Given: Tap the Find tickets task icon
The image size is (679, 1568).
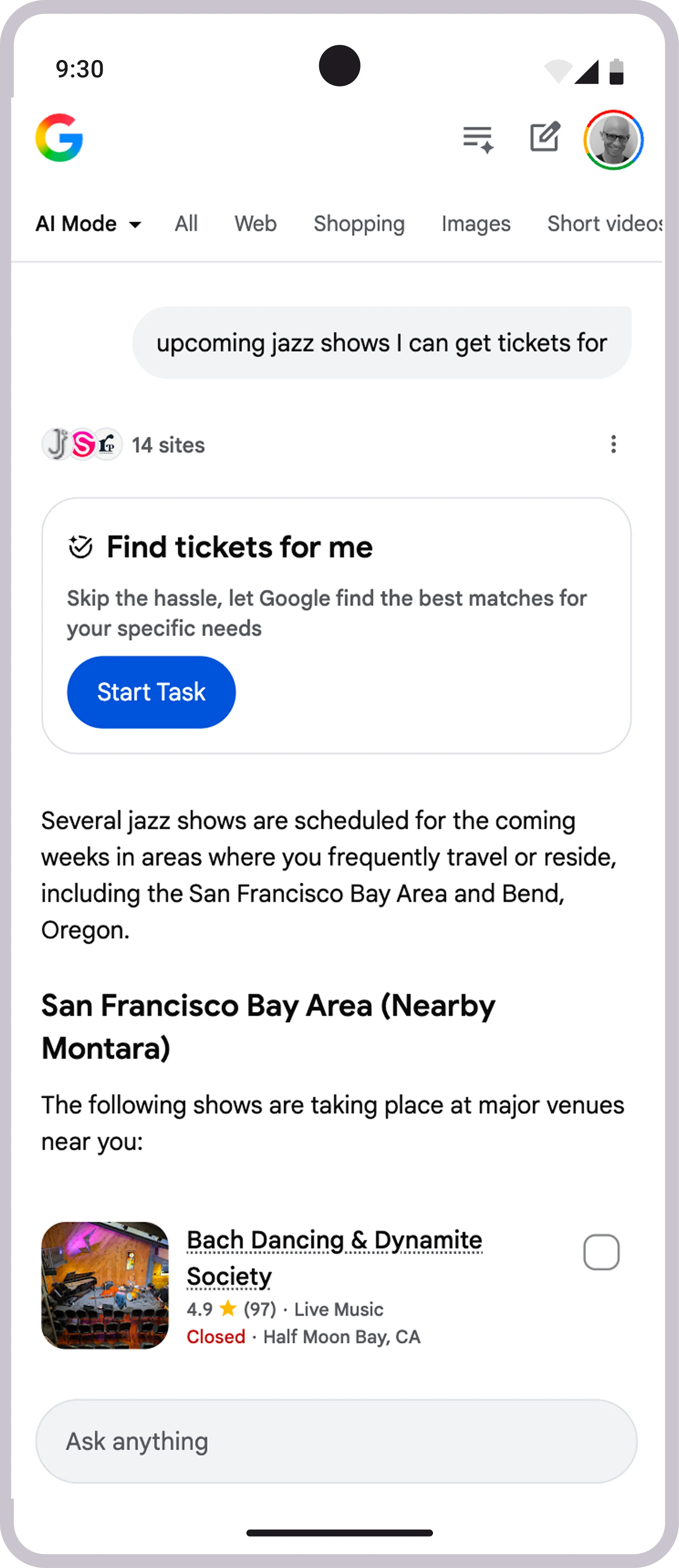Looking at the screenshot, I should [x=81, y=547].
